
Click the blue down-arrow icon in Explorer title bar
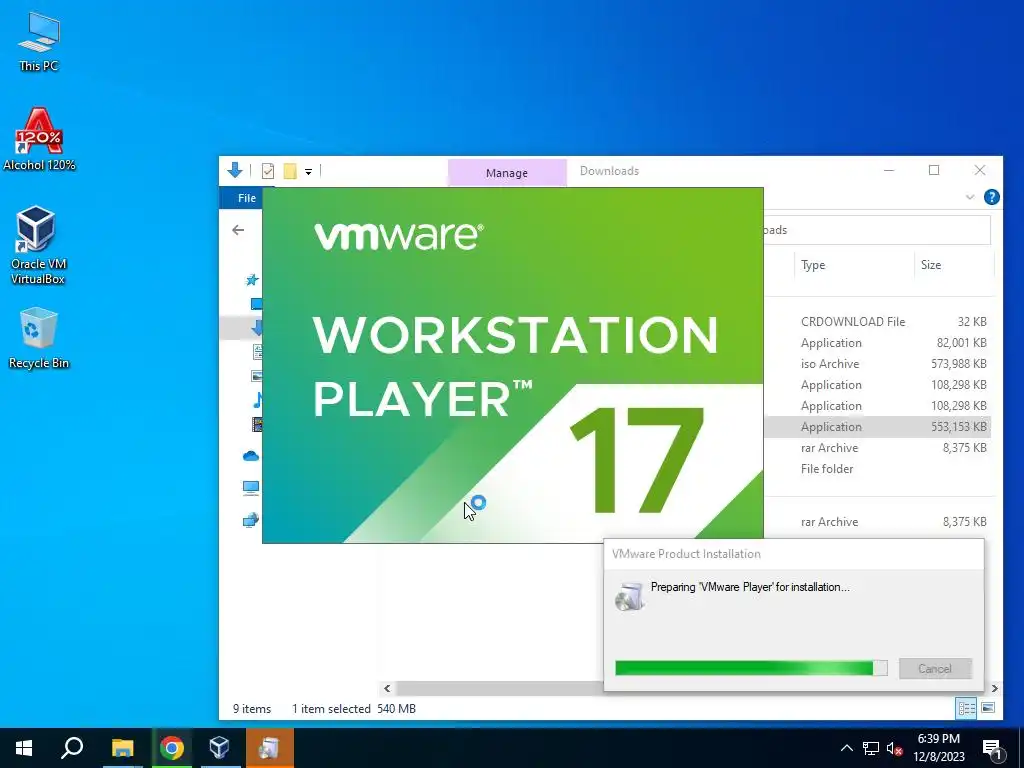pos(235,170)
